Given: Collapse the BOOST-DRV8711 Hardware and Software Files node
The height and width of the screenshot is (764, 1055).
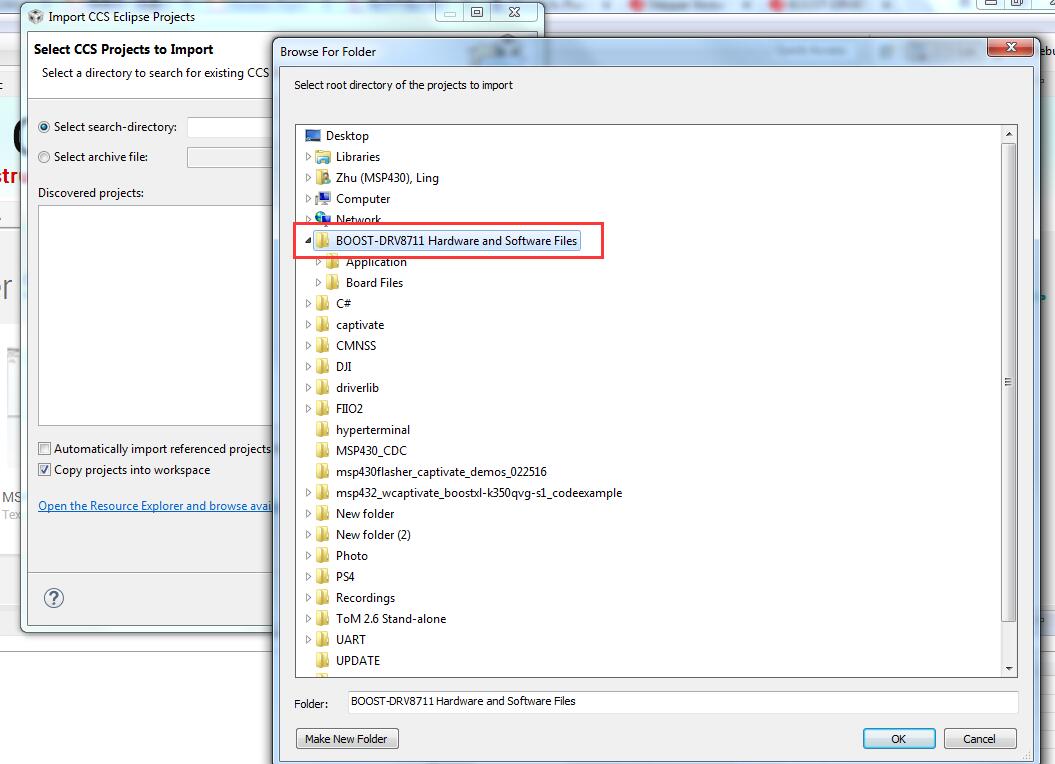Looking at the screenshot, I should click(x=308, y=241).
